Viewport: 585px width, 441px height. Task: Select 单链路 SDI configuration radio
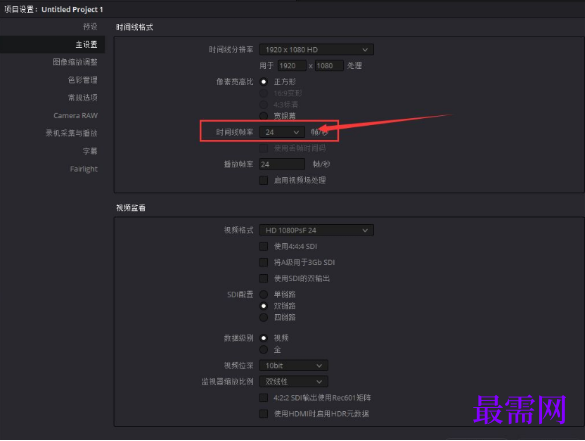(x=264, y=294)
